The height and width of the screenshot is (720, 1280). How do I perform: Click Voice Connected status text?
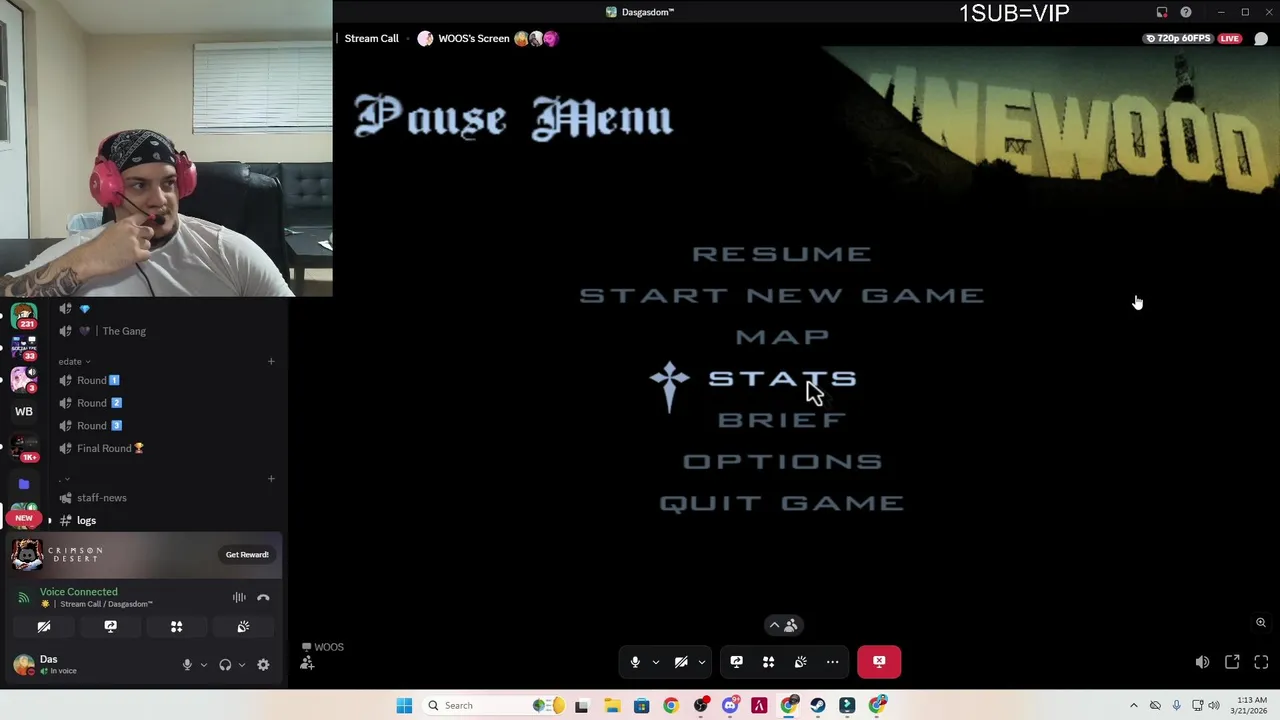coord(78,592)
